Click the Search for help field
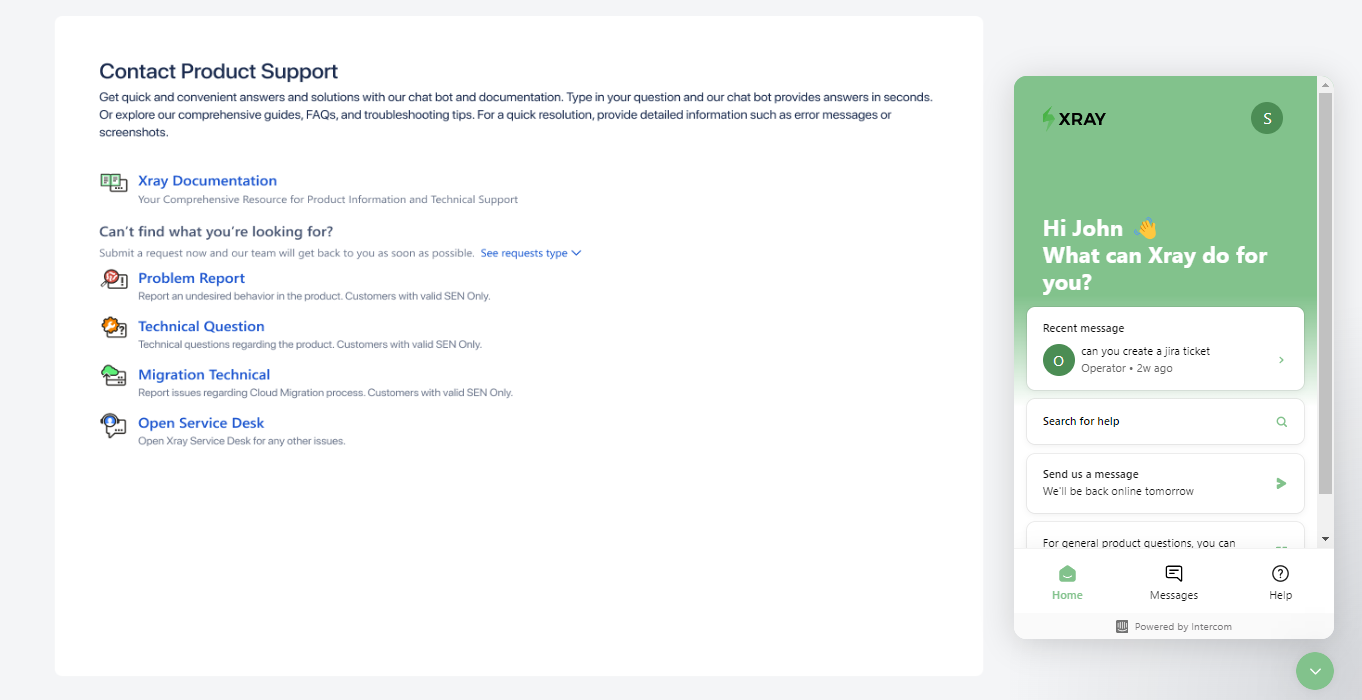 1165,422
